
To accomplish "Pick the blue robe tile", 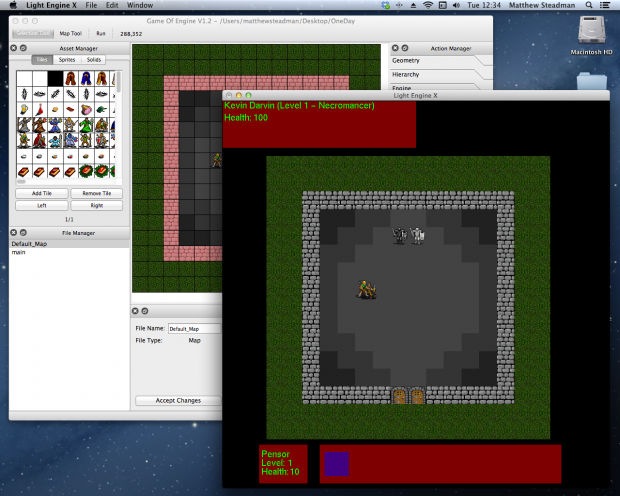I will tap(86, 78).
